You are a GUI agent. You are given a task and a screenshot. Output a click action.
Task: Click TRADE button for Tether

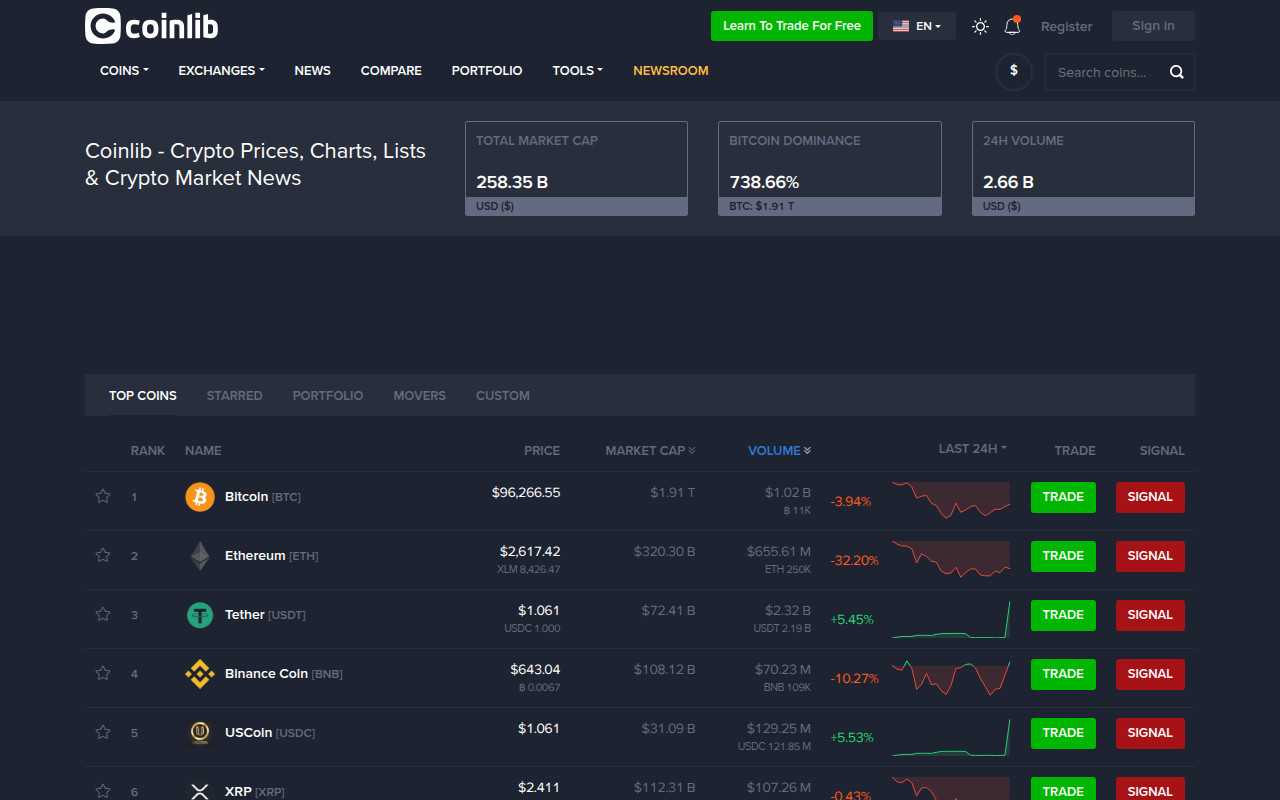click(1063, 615)
